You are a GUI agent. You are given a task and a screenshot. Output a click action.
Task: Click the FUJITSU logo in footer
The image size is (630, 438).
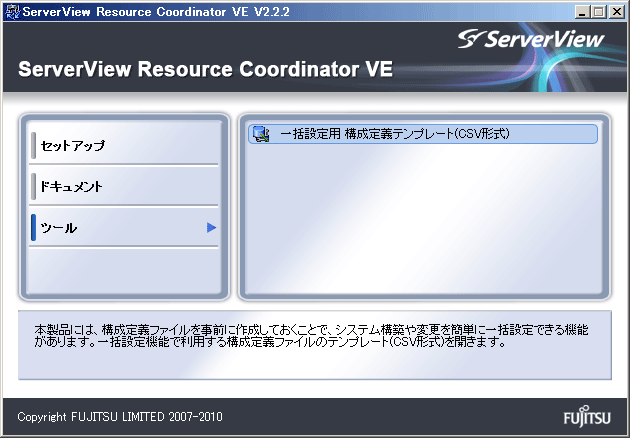point(587,416)
